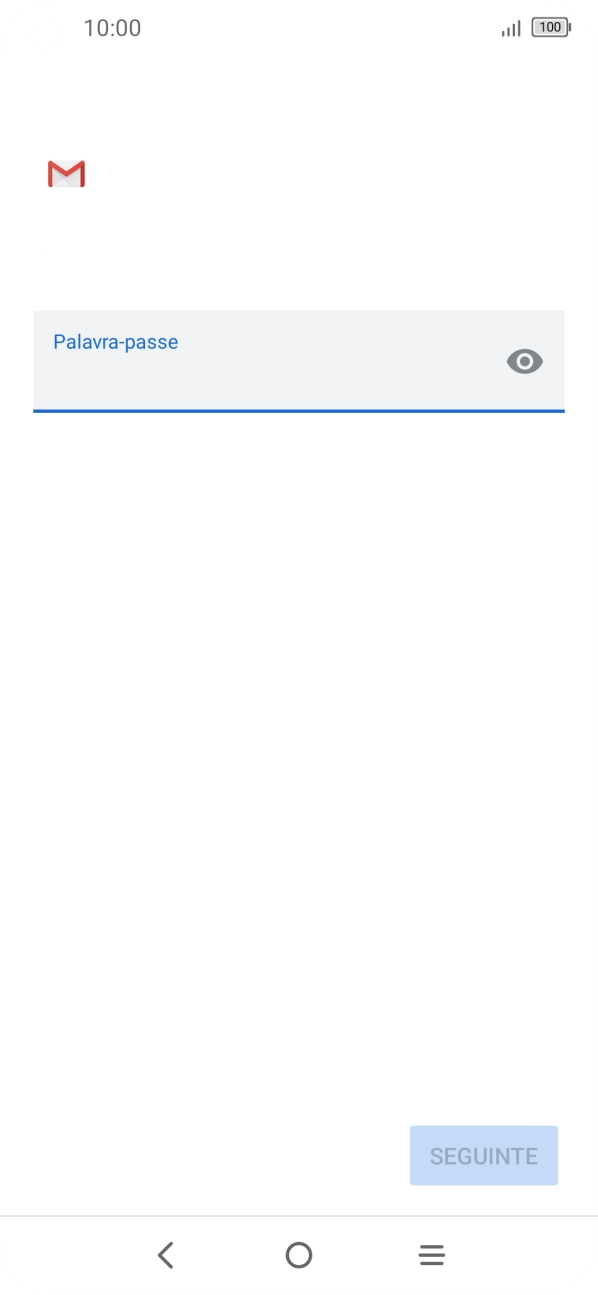Focus the Palavra-passe input field
Screen dimensions: 598x1295
[299, 361]
